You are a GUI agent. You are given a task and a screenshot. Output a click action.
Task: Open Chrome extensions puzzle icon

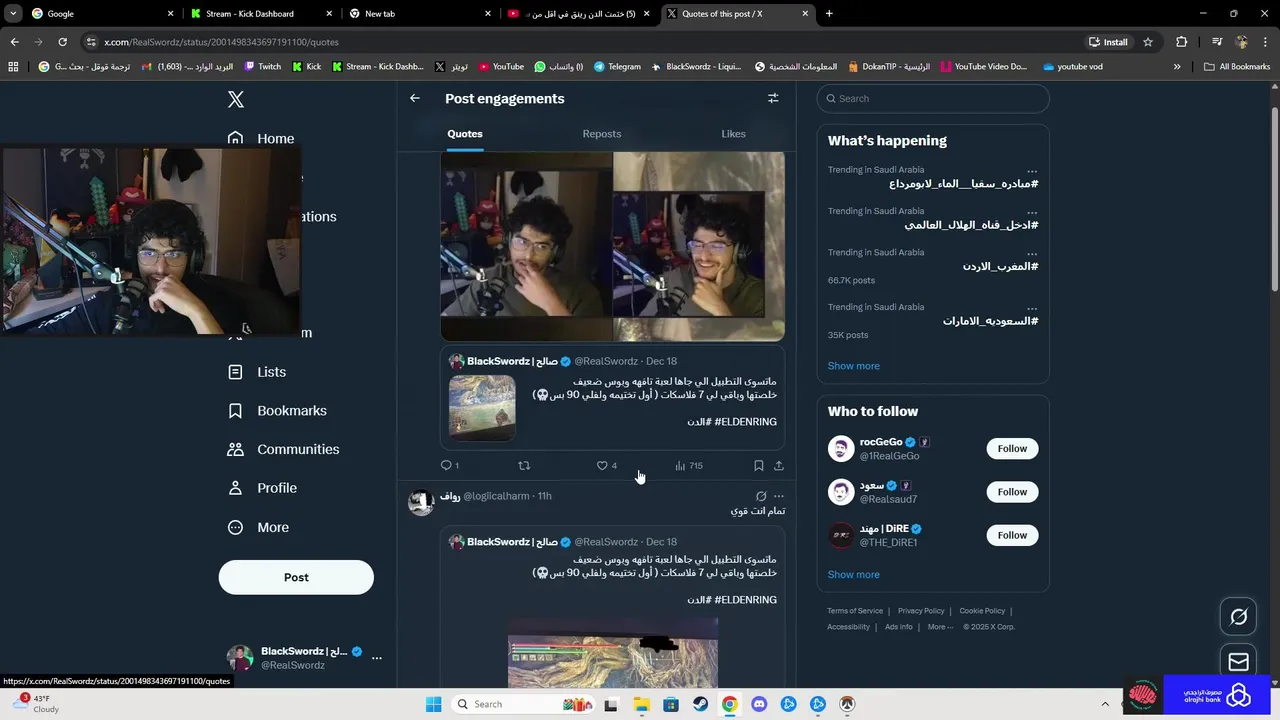pyautogui.click(x=1181, y=42)
